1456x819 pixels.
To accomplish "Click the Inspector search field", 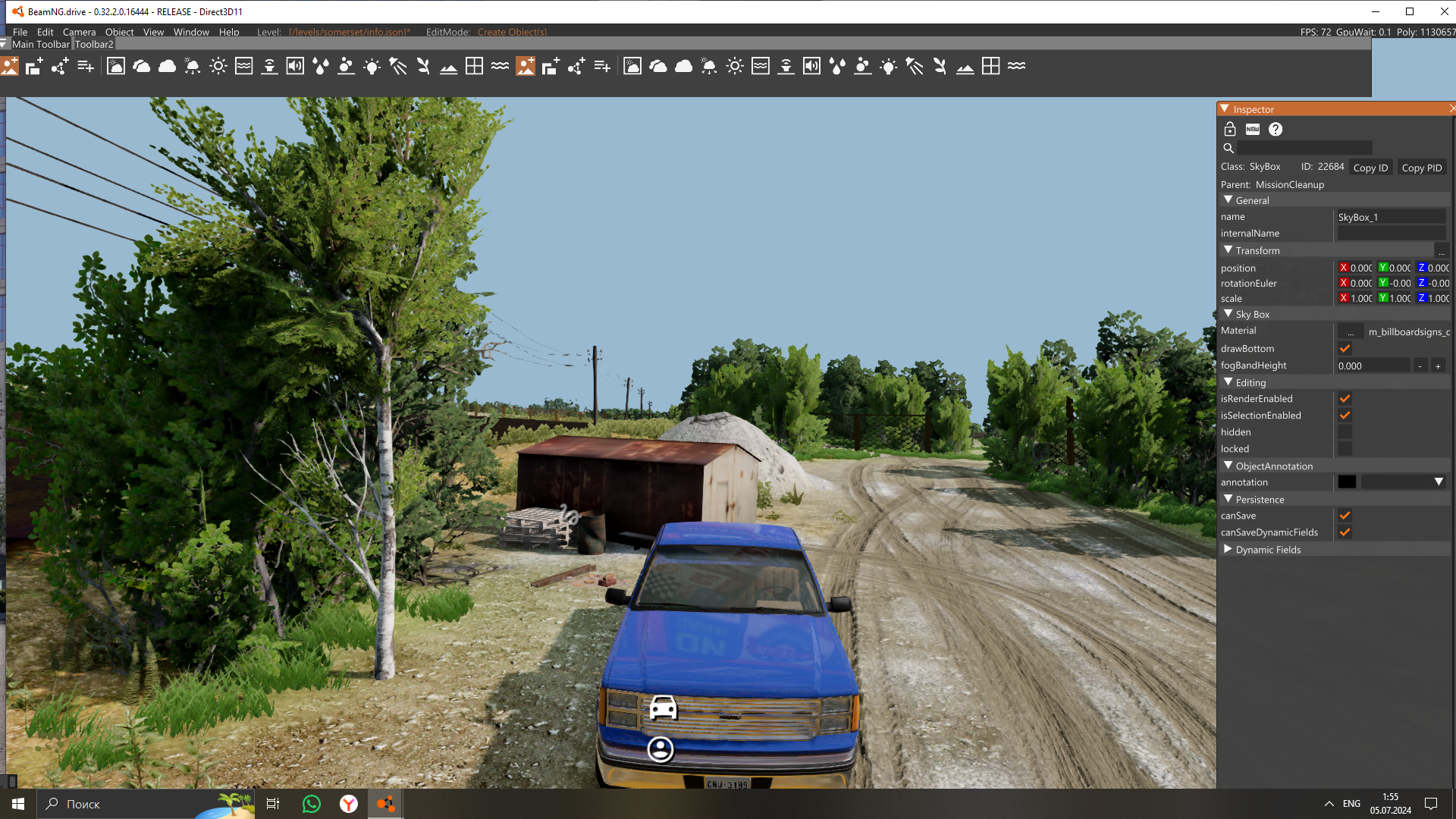I will pos(1304,148).
